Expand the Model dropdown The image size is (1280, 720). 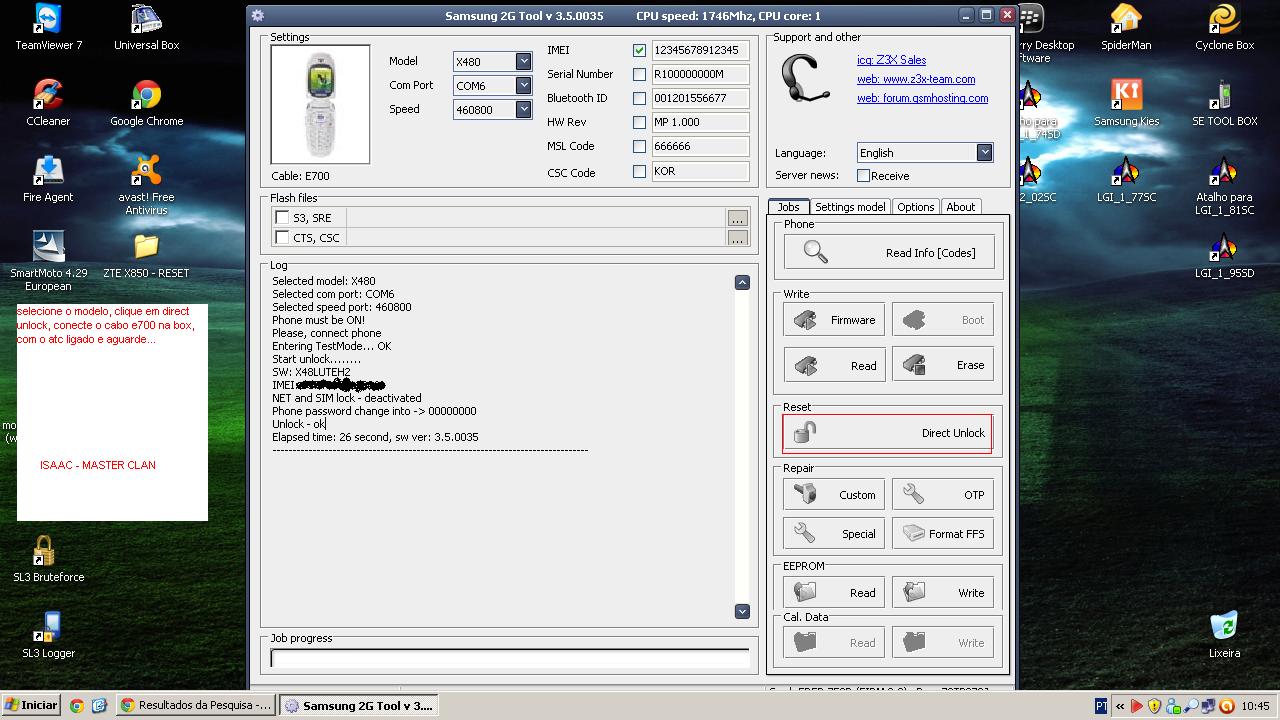pos(523,61)
